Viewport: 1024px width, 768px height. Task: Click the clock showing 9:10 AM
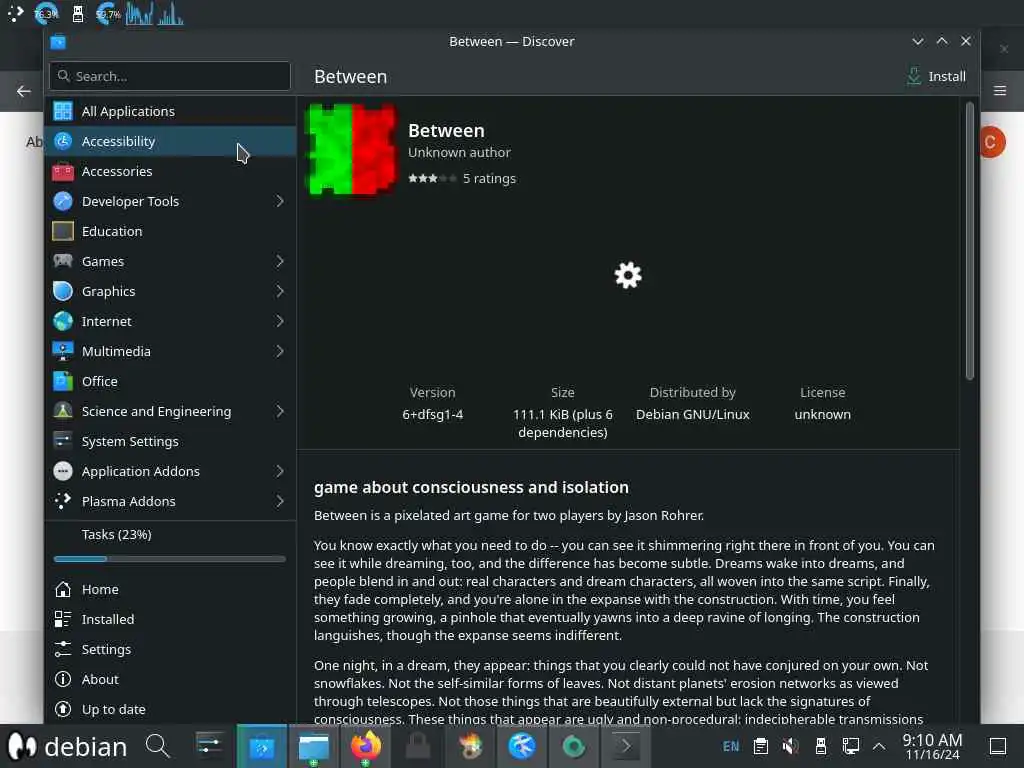point(932,746)
